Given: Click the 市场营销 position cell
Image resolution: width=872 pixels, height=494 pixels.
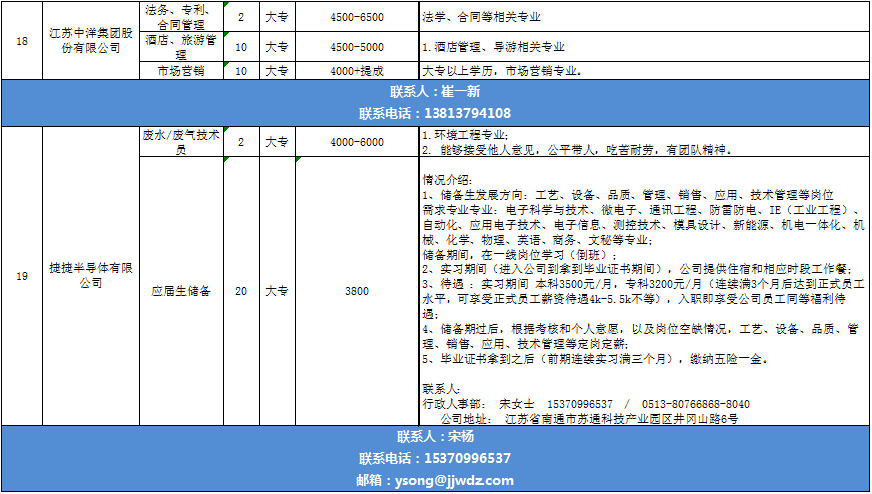Looking at the screenshot, I should pos(180,71).
